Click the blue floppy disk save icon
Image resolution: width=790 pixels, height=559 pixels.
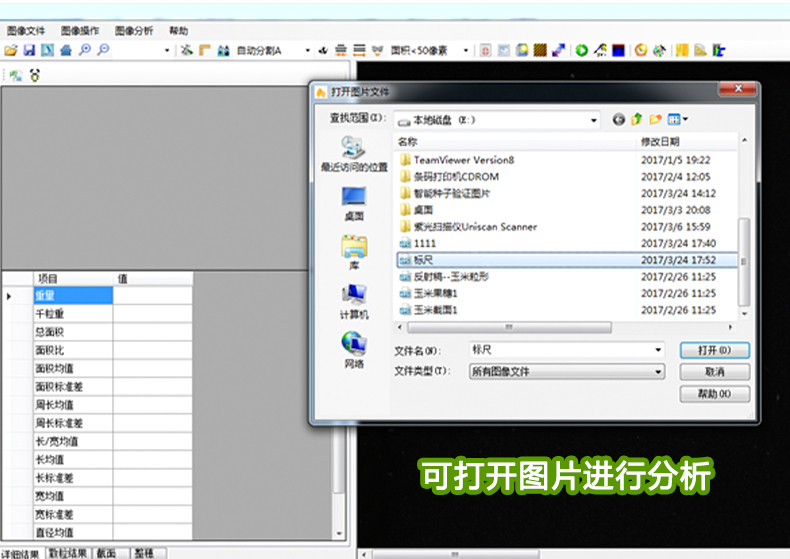point(29,50)
